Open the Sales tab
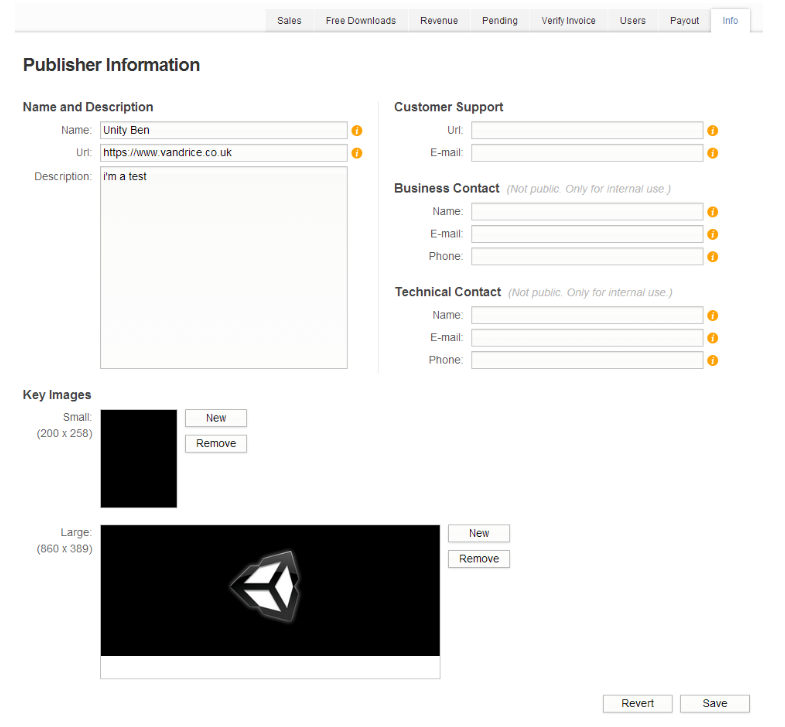Screen dimensions: 785x727 (289, 21)
